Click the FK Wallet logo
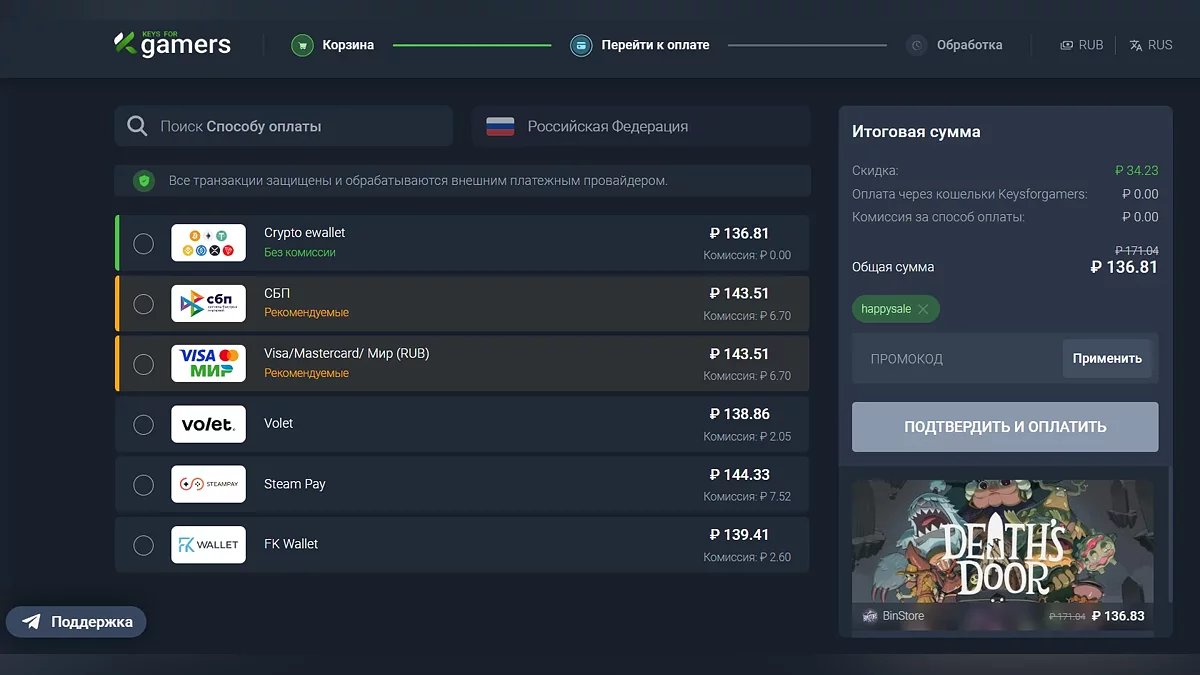The width and height of the screenshot is (1200, 675). [208, 544]
